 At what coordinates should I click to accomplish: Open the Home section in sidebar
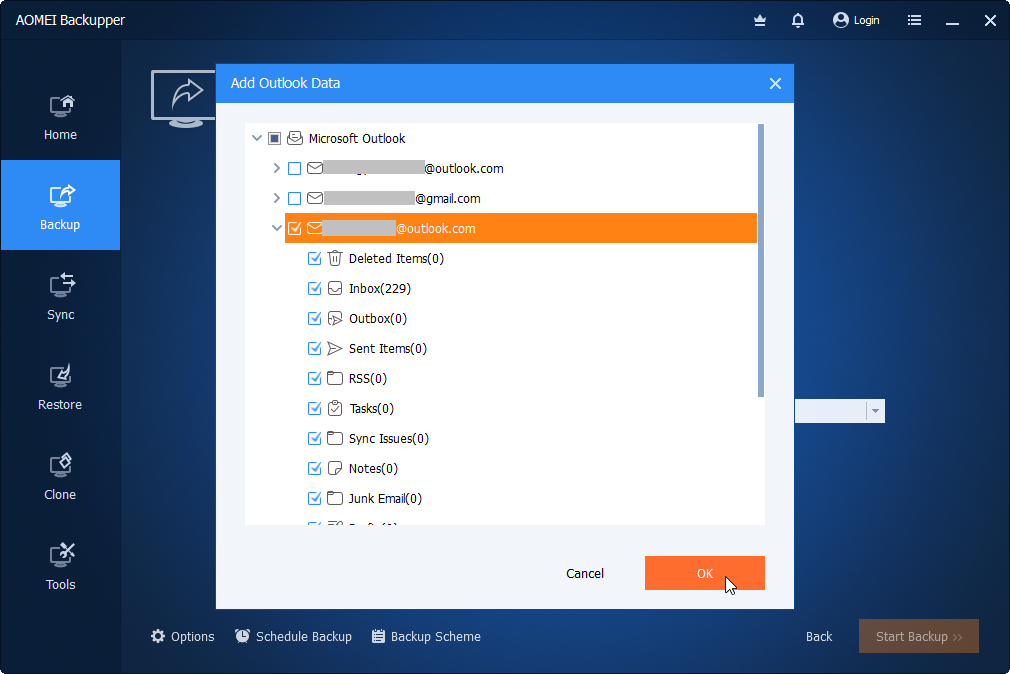pos(60,117)
